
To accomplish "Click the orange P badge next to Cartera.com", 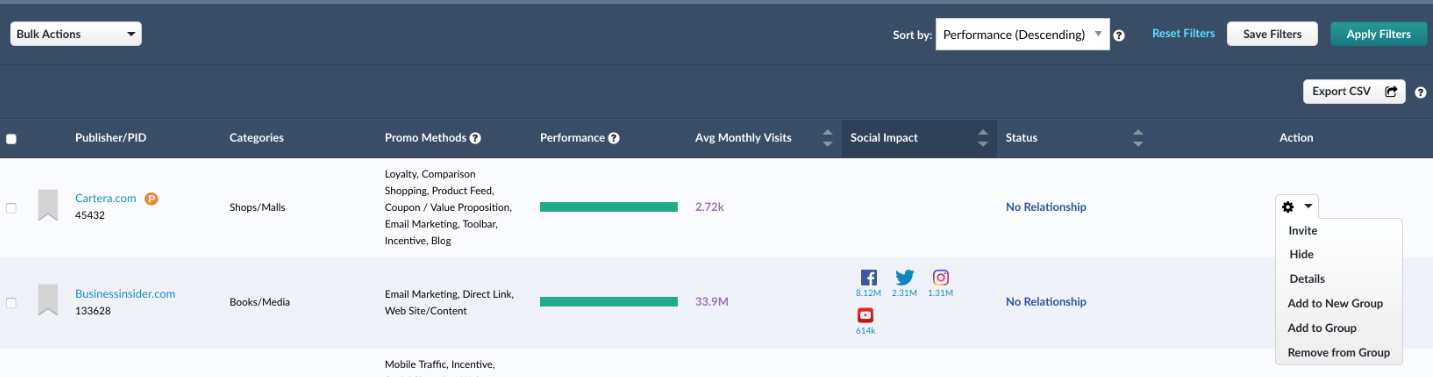I will [x=151, y=199].
